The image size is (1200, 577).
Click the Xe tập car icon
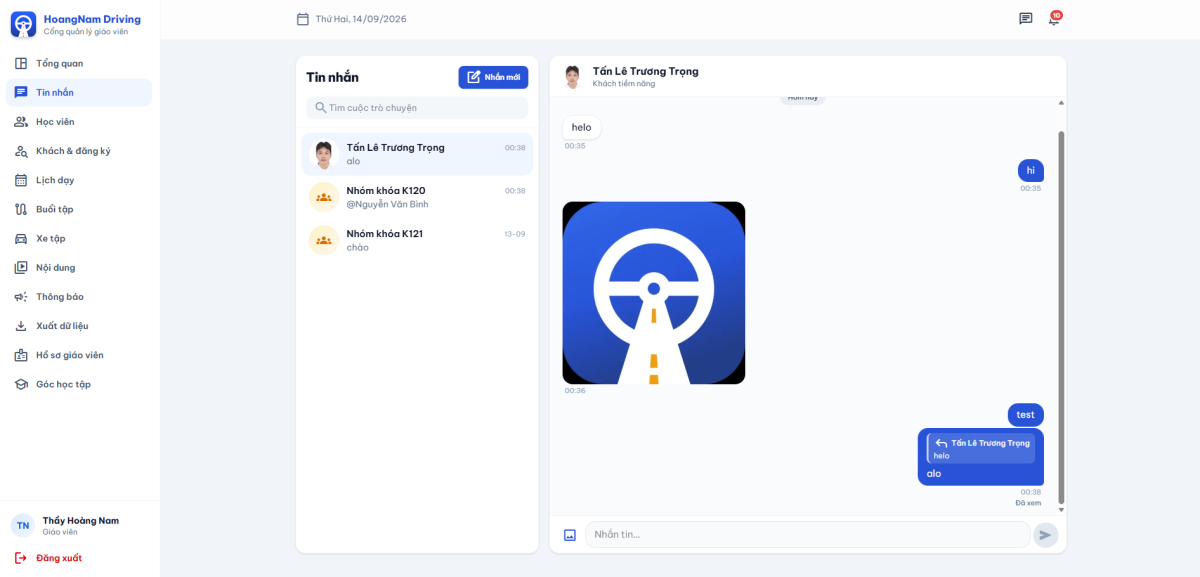pyautogui.click(x=21, y=238)
